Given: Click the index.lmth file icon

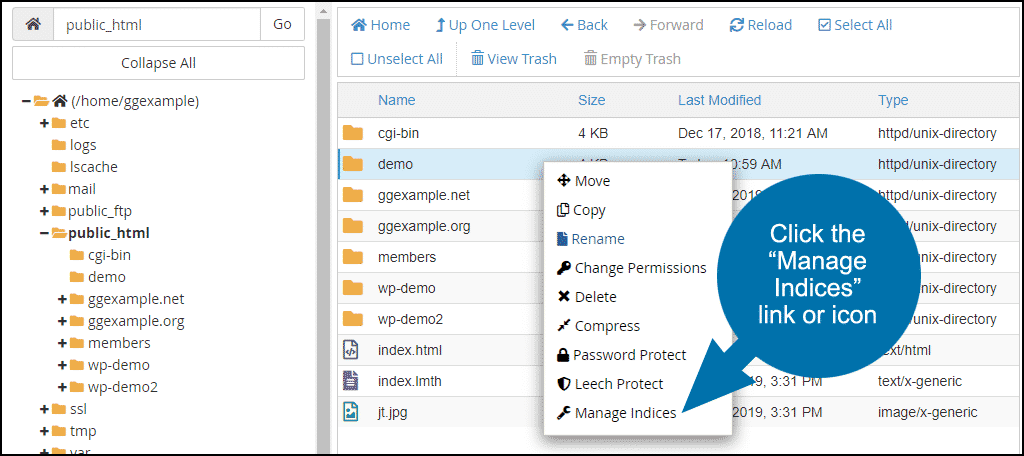Looking at the screenshot, I should (351, 381).
